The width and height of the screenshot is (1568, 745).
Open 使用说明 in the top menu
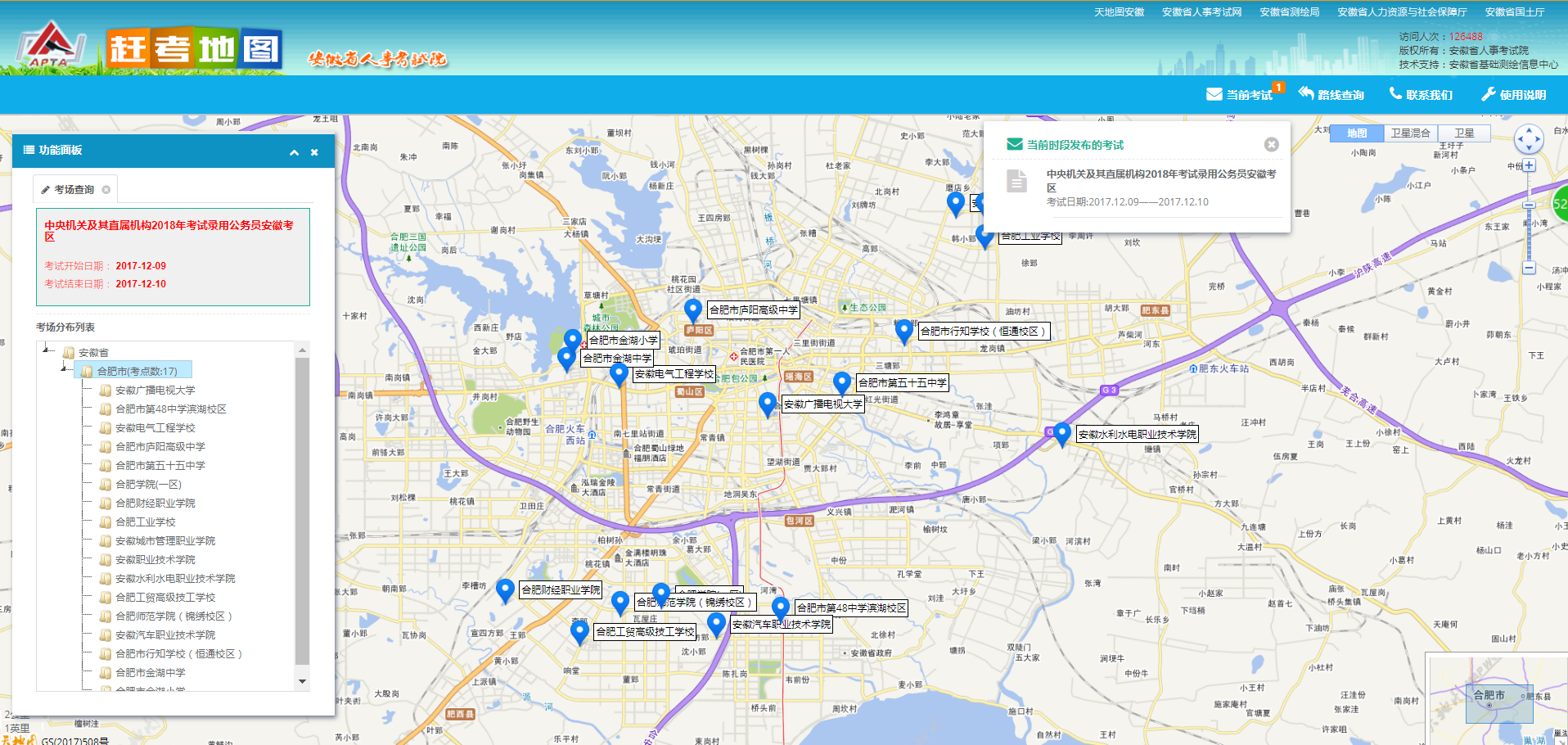click(x=1514, y=95)
